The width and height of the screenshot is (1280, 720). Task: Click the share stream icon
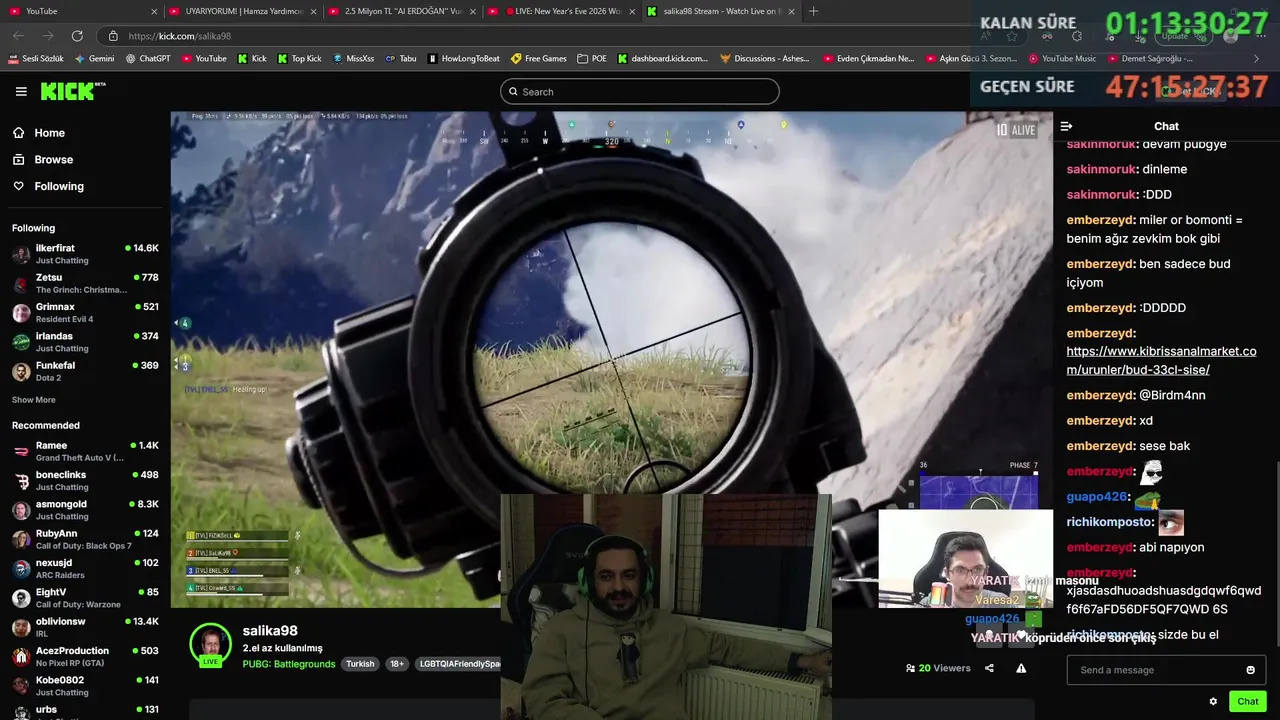point(989,668)
